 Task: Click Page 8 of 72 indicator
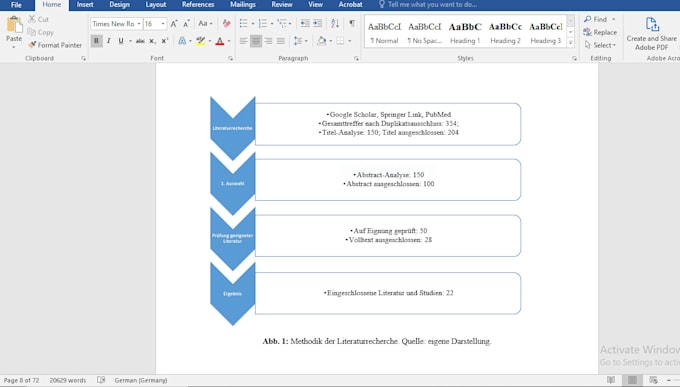click(21, 380)
